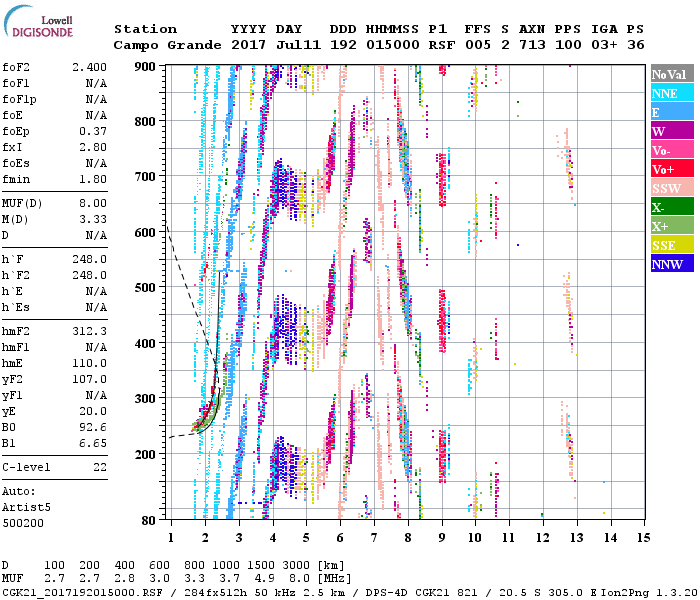Click the 10 MHz frequency axis label

coord(475,538)
